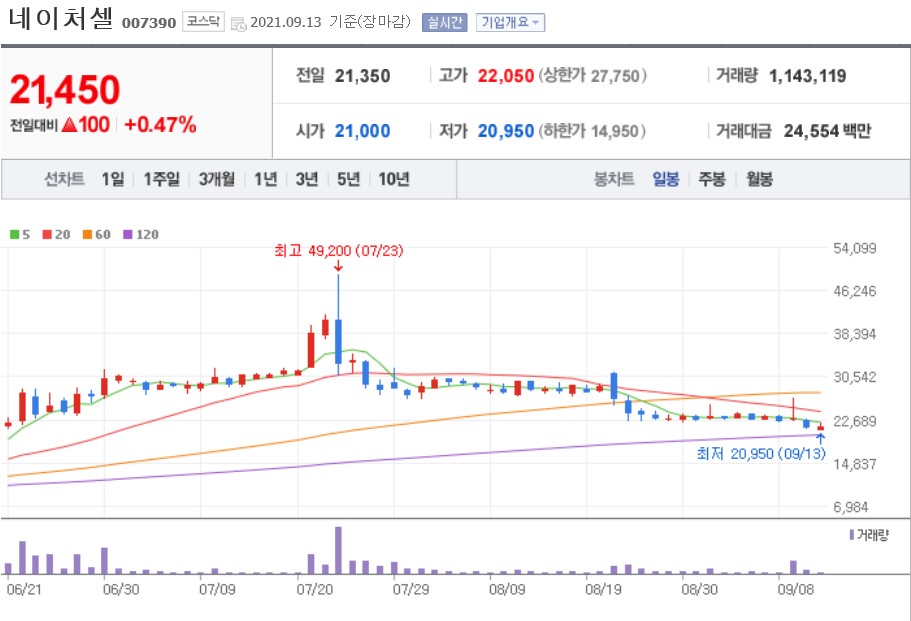Screen dimensions: 911x621
Task: Click the 저가 value 20,950
Action: [x=505, y=131]
